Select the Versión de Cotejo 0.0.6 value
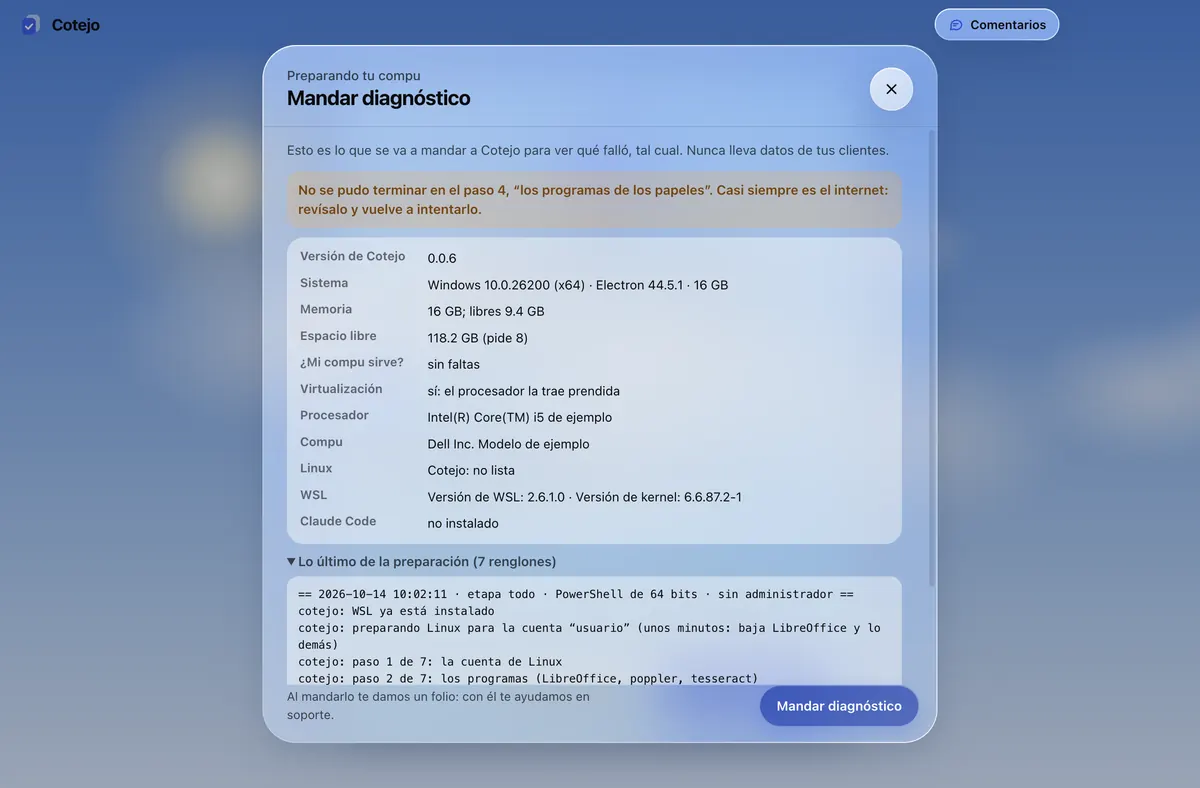Viewport: 1200px width, 788px height. tap(442, 258)
